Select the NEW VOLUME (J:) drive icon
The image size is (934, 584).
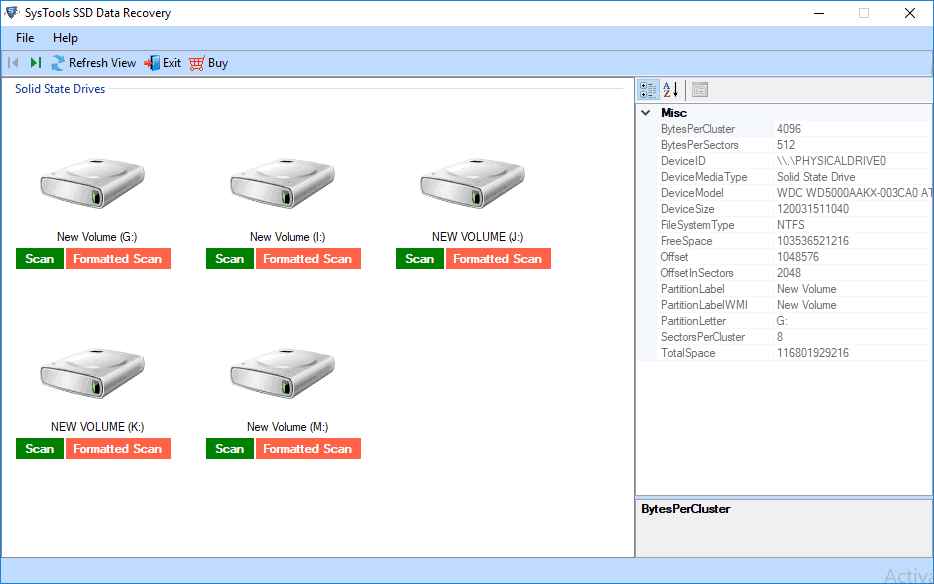tap(473, 183)
